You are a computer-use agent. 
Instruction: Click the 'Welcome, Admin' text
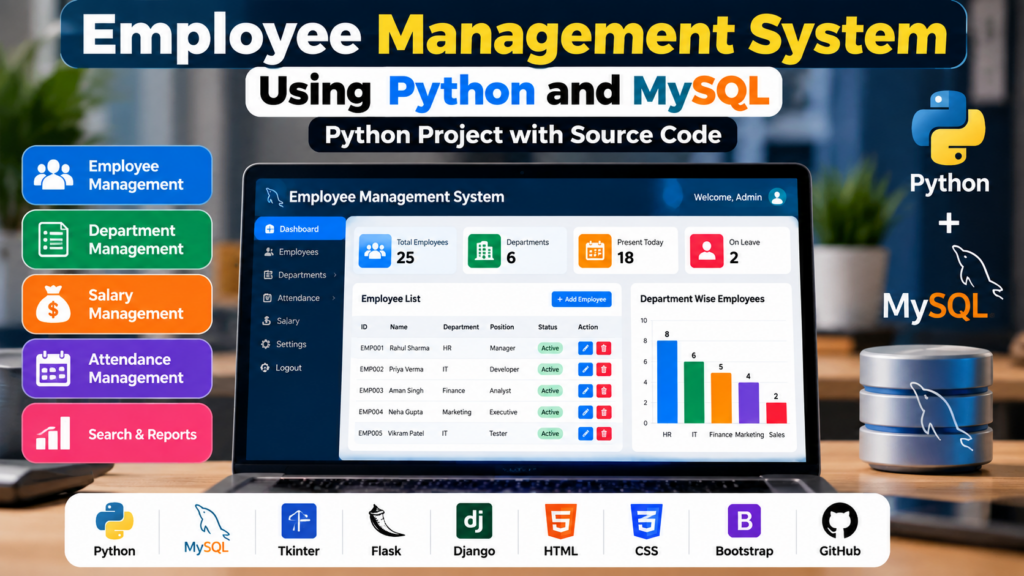728,197
